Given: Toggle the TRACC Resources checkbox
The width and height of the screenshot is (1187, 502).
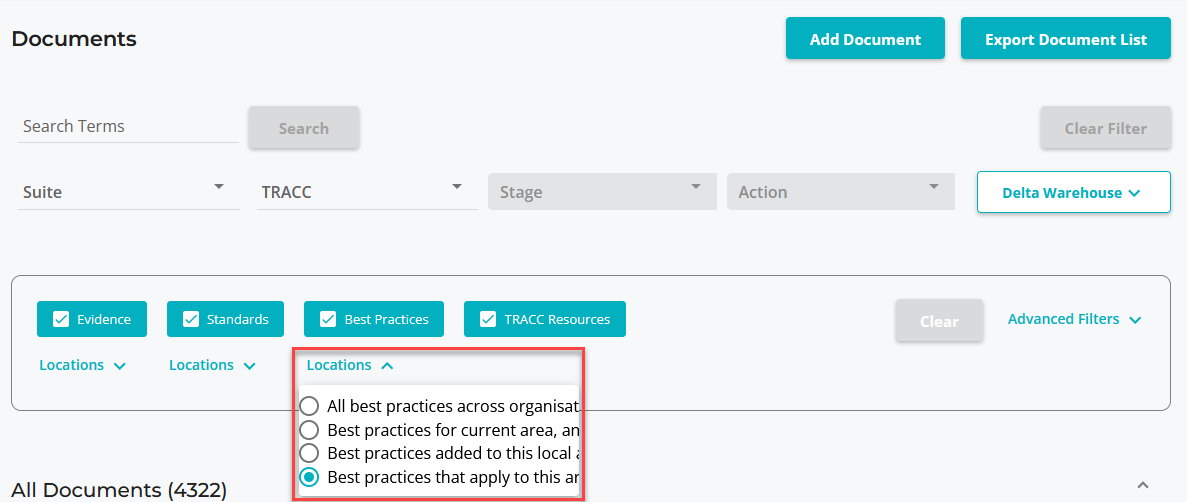Looking at the screenshot, I should [x=488, y=320].
